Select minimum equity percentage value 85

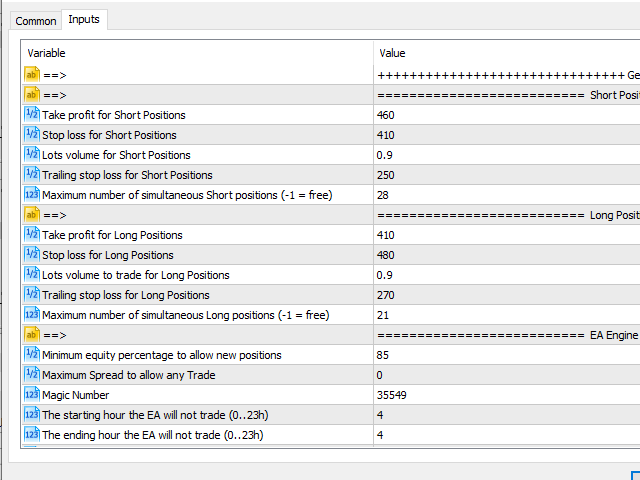383,355
